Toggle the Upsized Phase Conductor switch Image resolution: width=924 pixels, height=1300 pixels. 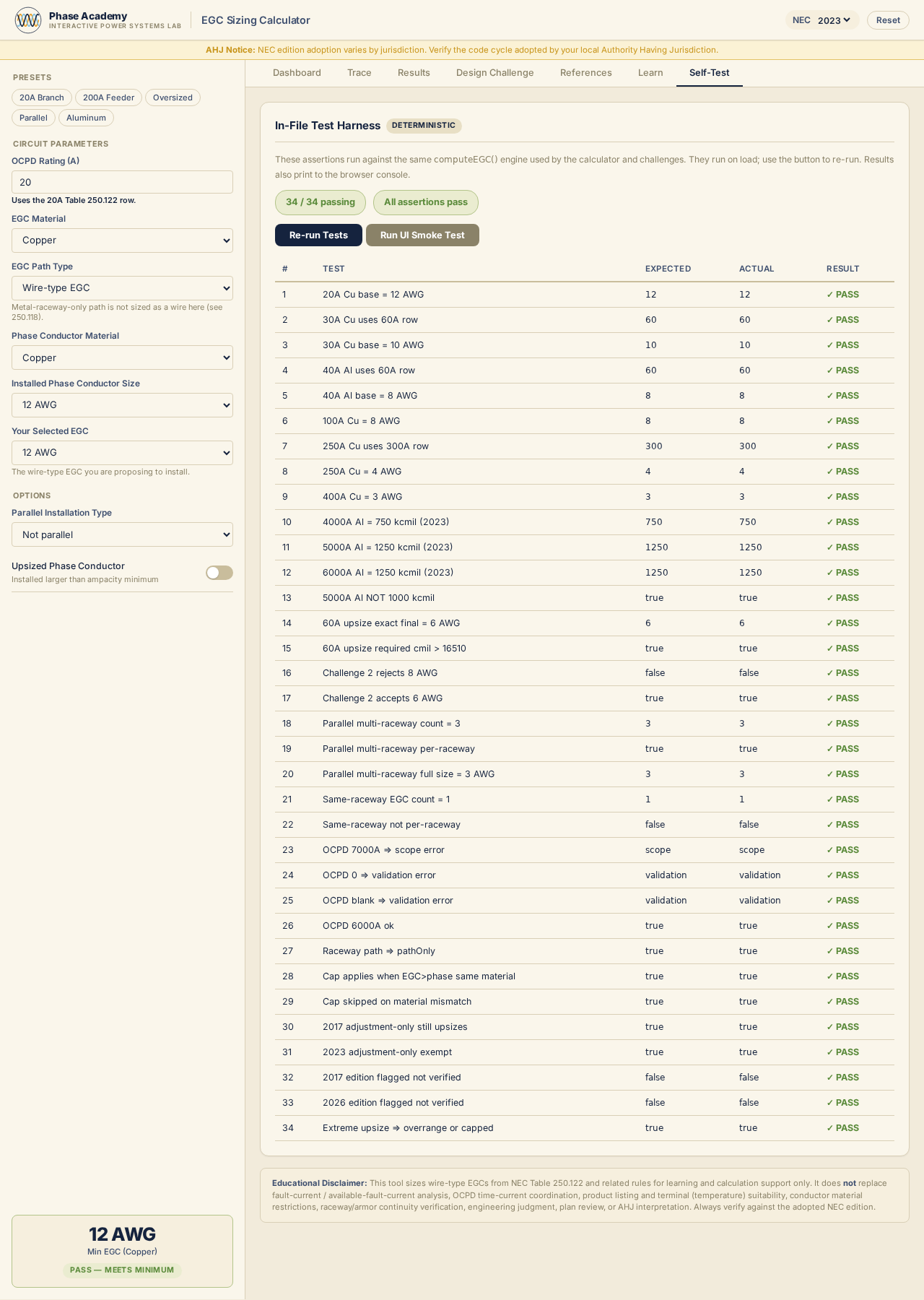click(x=219, y=573)
